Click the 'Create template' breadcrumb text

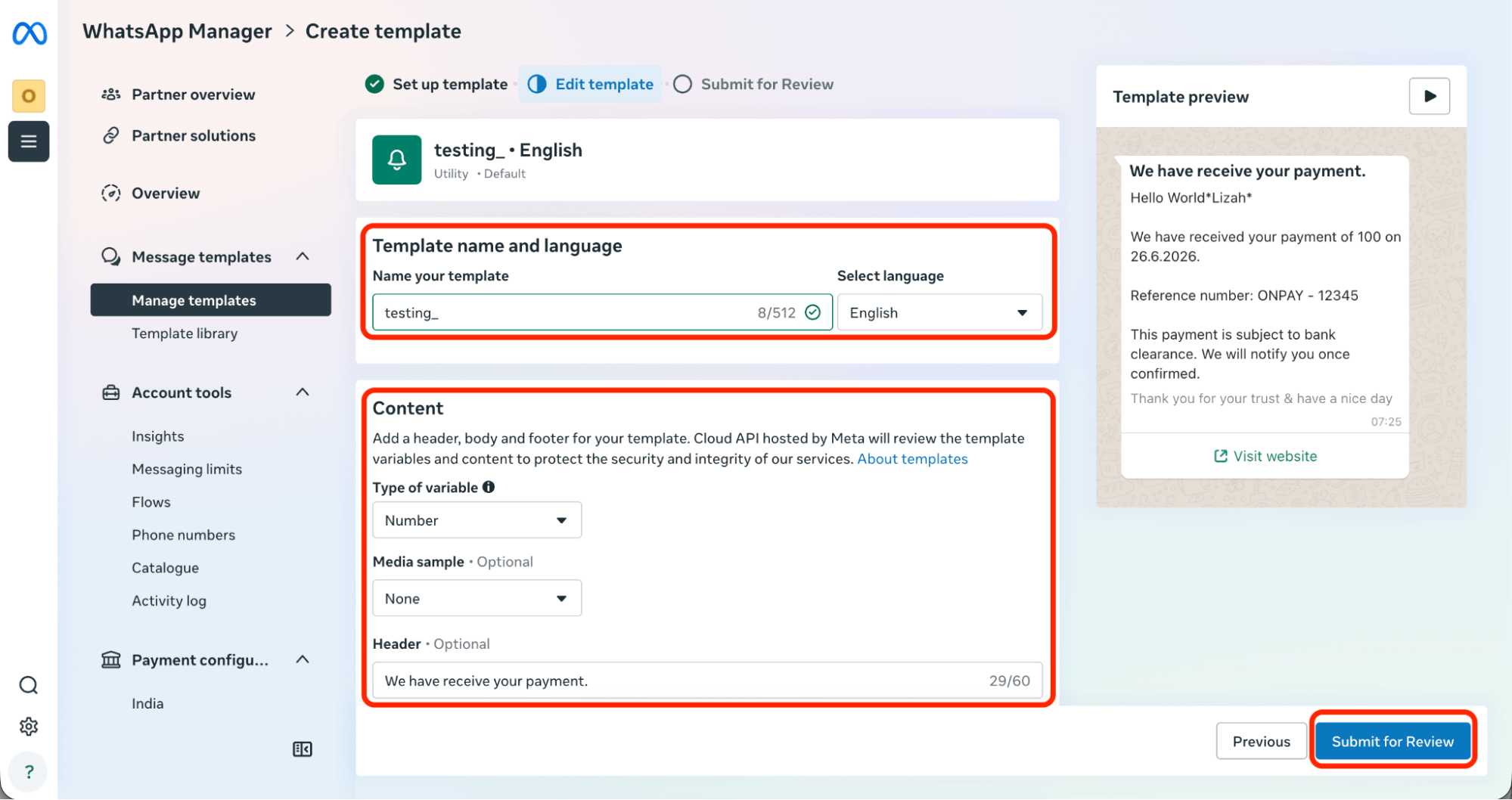tap(383, 31)
